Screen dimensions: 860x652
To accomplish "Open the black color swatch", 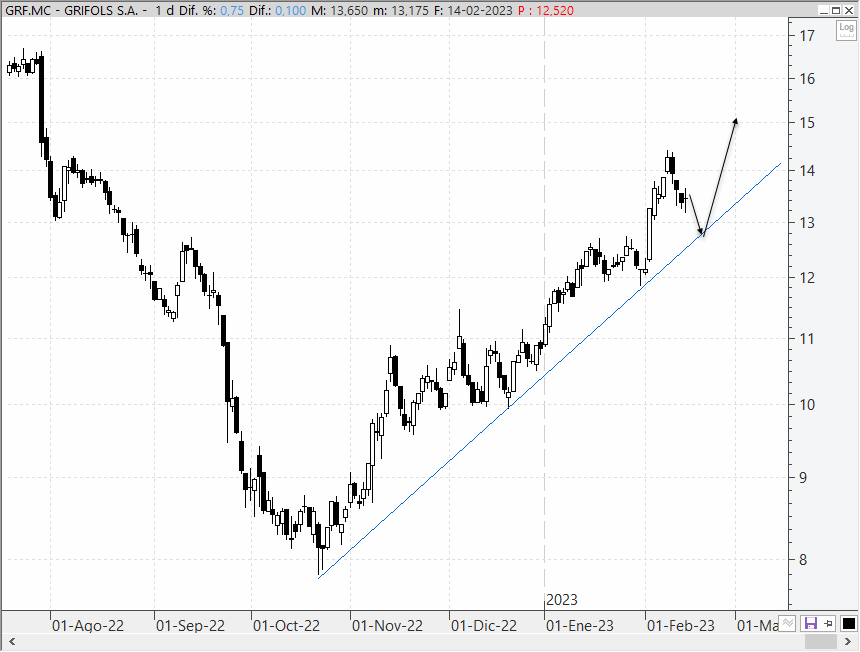I will 848,623.
